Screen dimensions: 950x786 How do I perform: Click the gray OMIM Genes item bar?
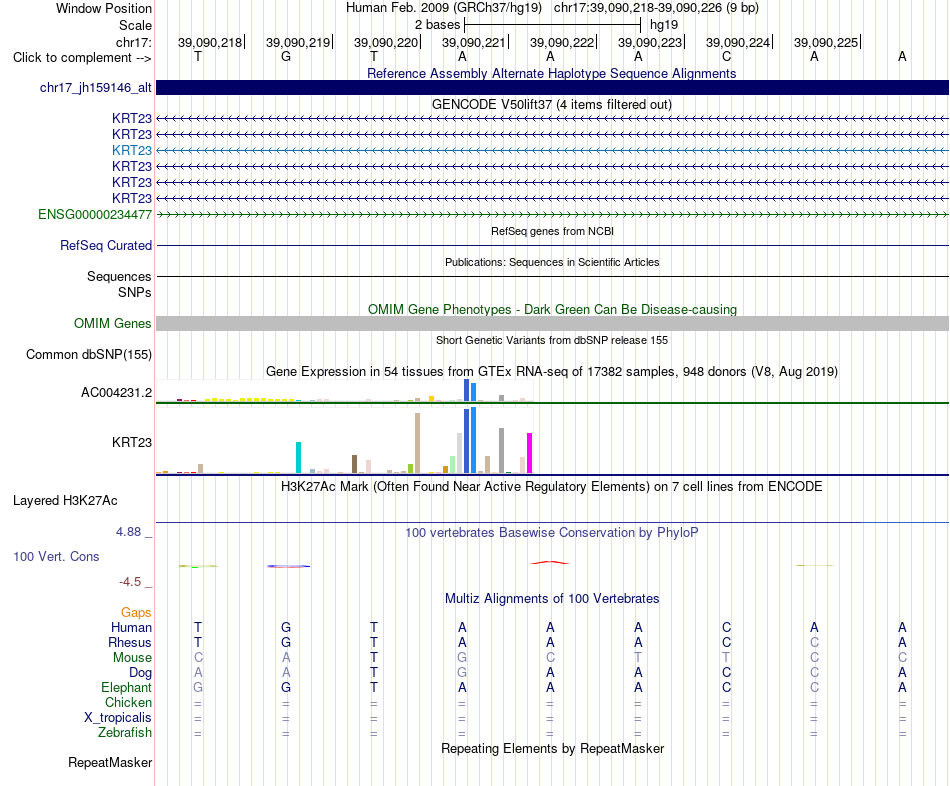coord(552,324)
